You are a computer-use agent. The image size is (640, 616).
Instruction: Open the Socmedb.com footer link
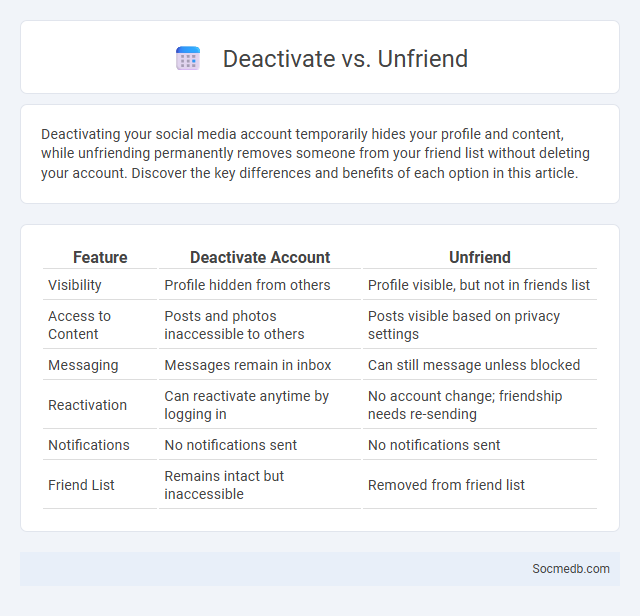click(571, 569)
